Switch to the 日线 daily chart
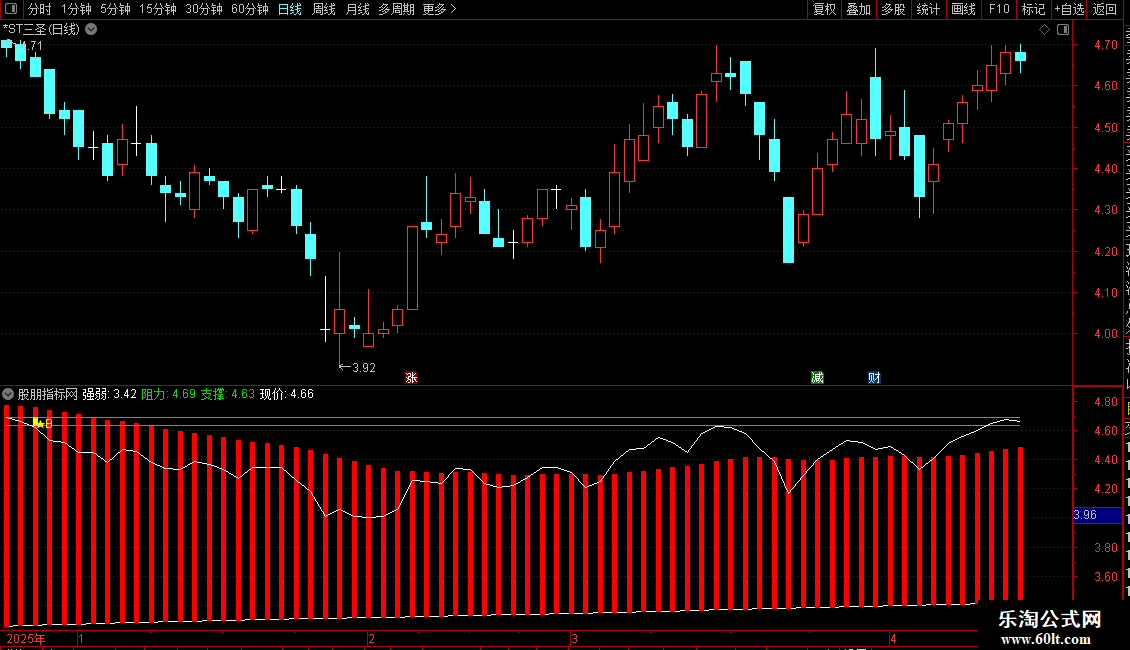This screenshot has width=1130, height=650. 290,9
